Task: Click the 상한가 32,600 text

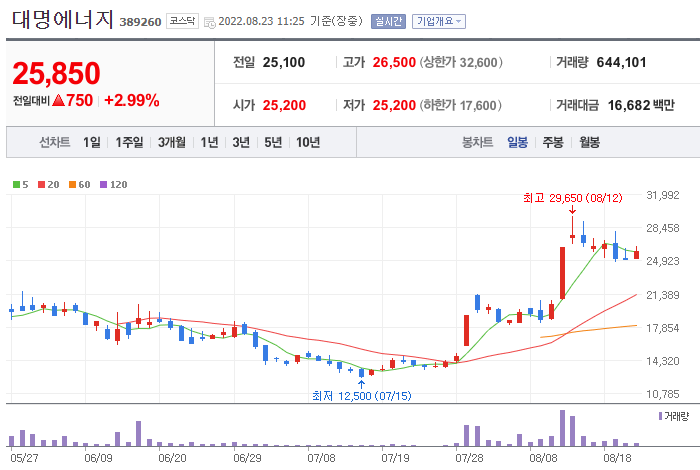Action: point(461,62)
